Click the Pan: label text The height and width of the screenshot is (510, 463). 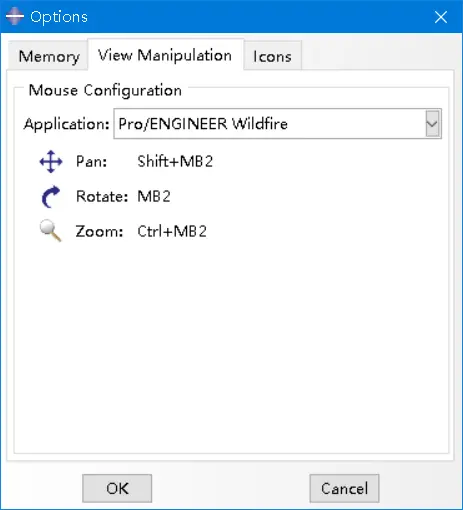91,162
